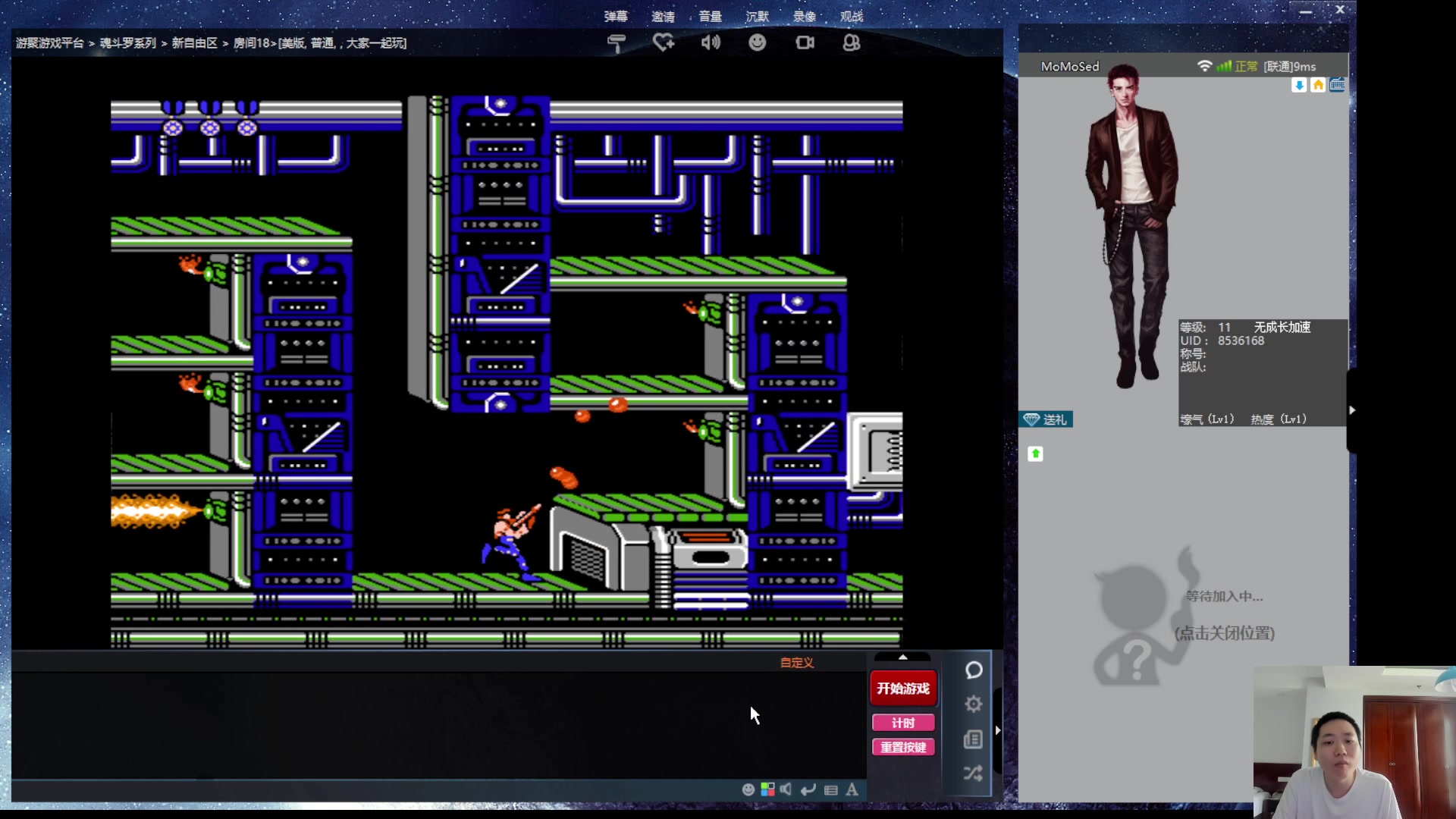Start recording with the 录像 camera icon

point(805,43)
